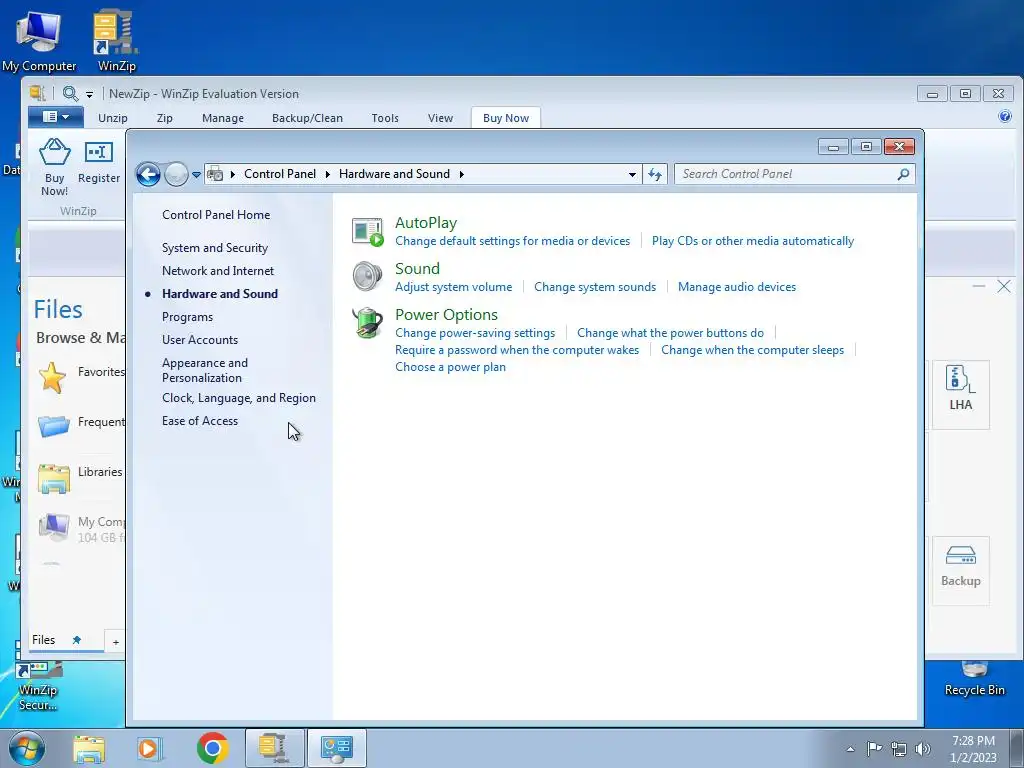Open the Power Options heading link

pos(446,315)
